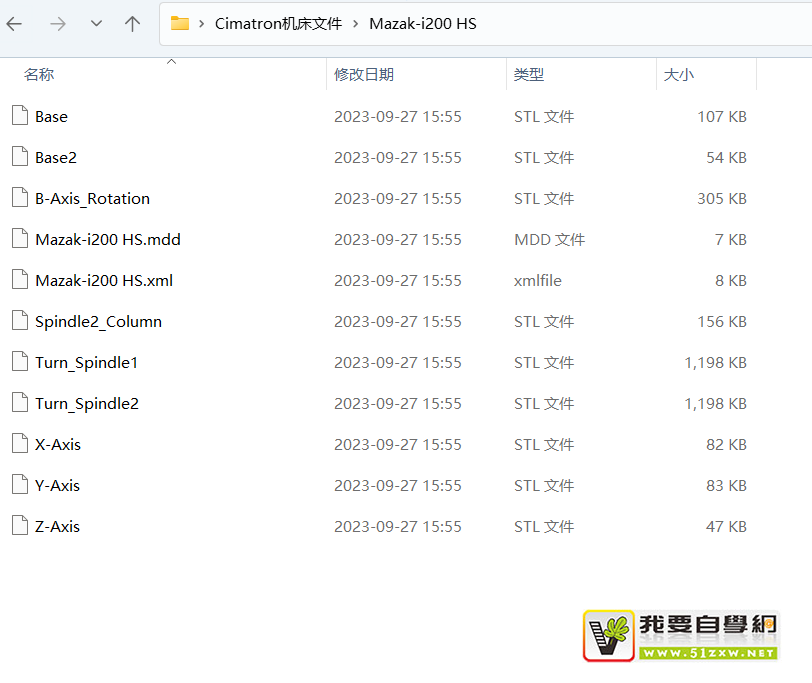Sort files by 修改日期 column
Screen dimensions: 812x683
pyautogui.click(x=364, y=75)
